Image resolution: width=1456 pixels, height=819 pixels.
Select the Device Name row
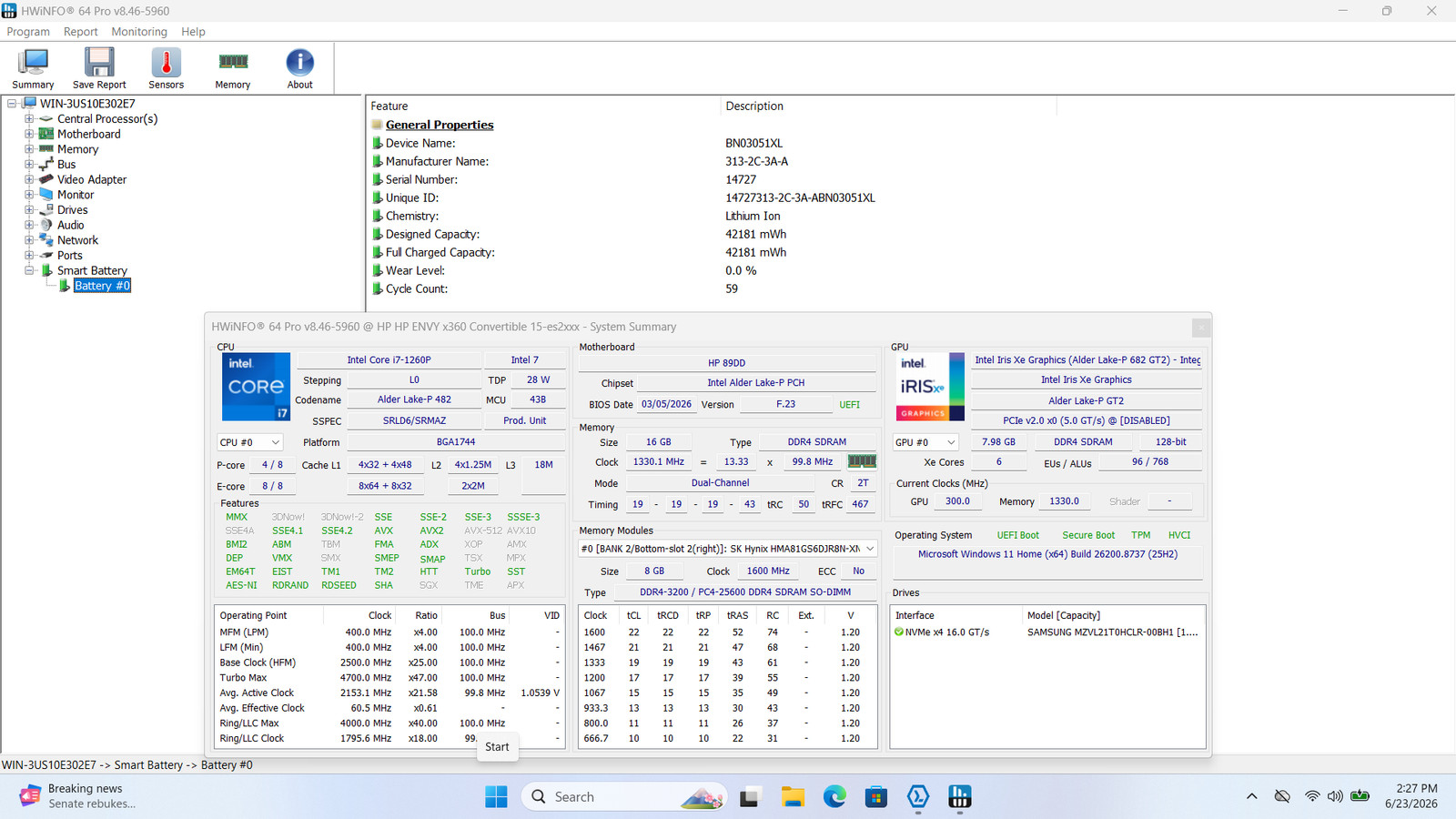click(x=710, y=143)
